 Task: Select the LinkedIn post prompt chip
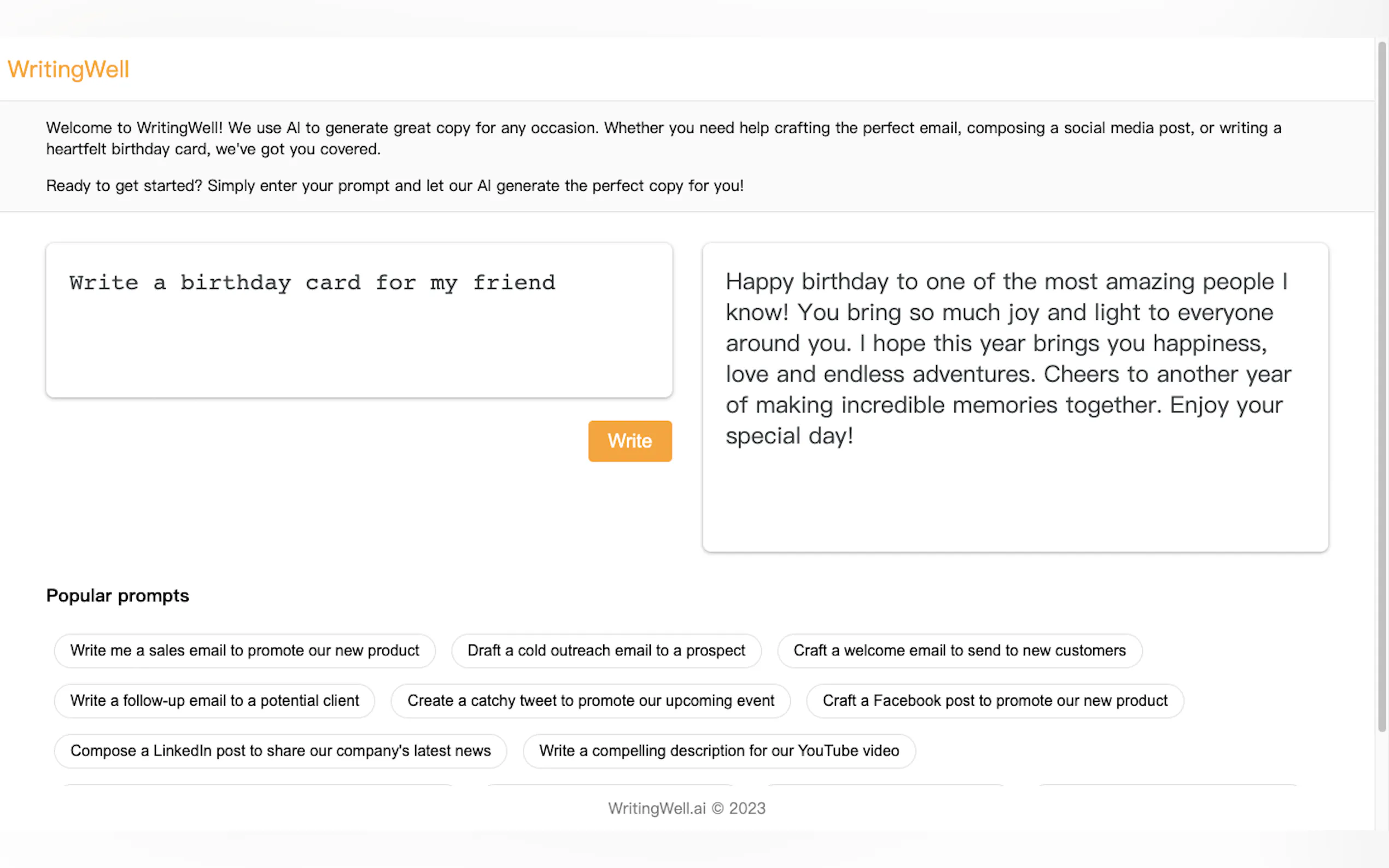pos(280,750)
